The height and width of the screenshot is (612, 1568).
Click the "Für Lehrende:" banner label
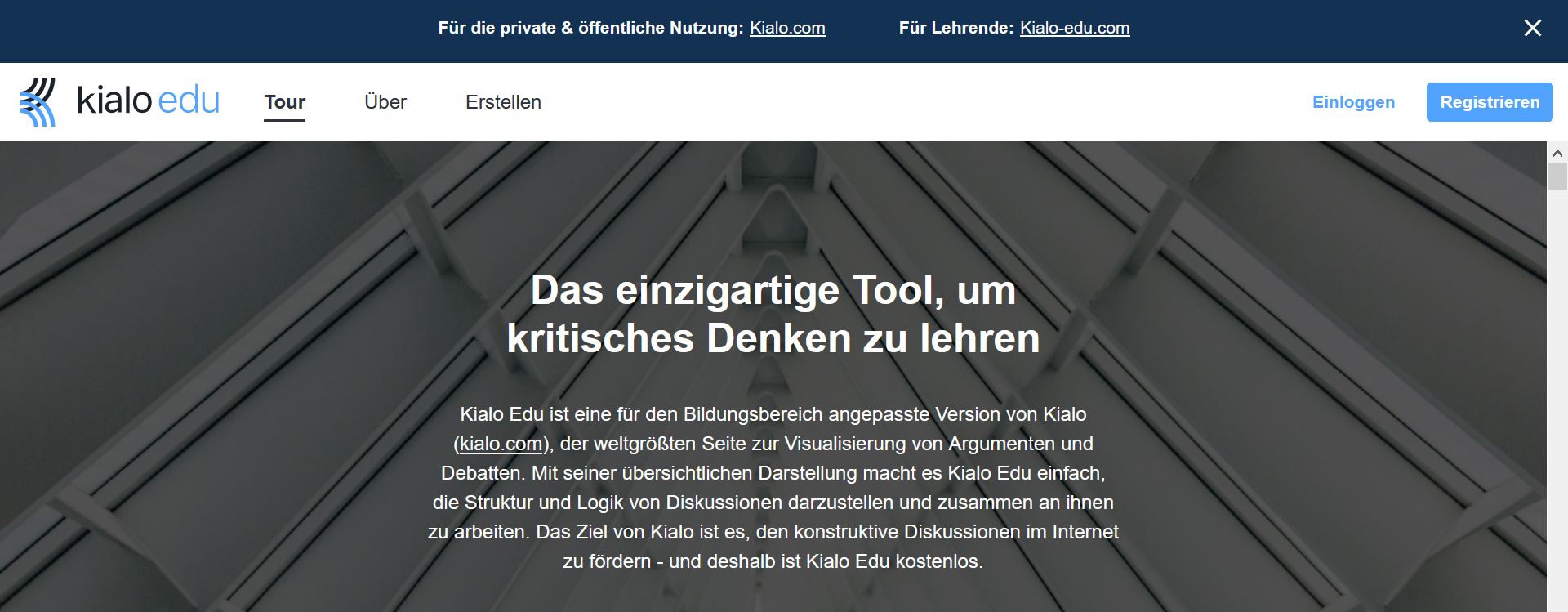point(955,28)
